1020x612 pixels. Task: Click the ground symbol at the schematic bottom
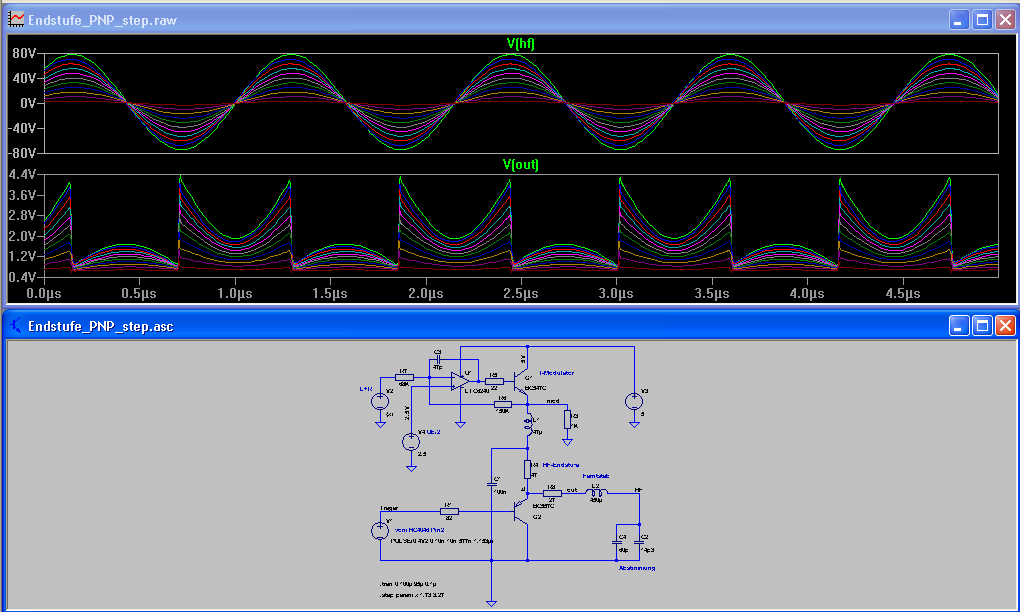[x=491, y=604]
